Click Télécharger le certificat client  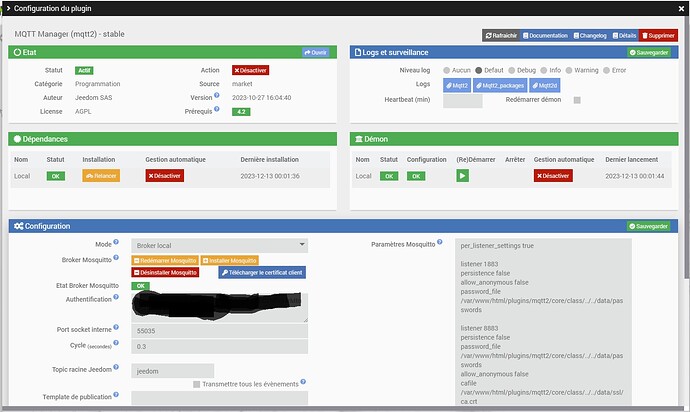(x=262, y=272)
